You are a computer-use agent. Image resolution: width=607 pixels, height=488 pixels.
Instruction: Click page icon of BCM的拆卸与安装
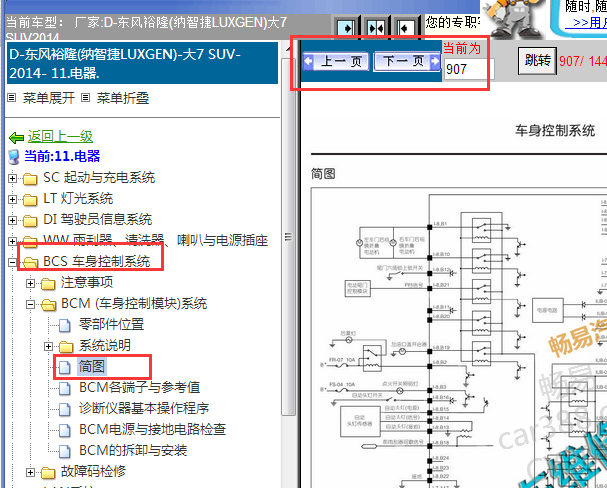click(x=65, y=451)
